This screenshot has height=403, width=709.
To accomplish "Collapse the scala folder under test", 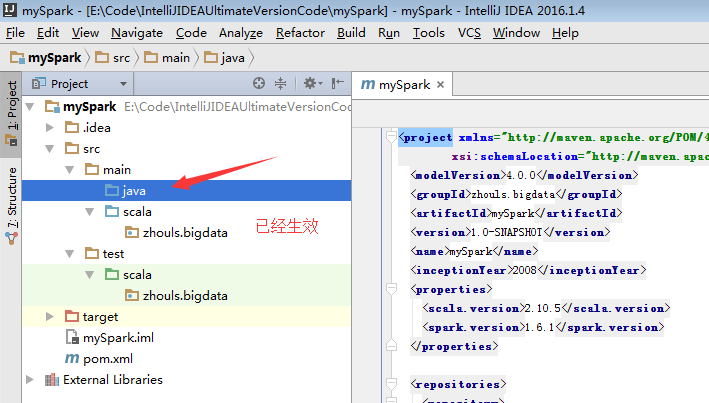I will point(90,275).
